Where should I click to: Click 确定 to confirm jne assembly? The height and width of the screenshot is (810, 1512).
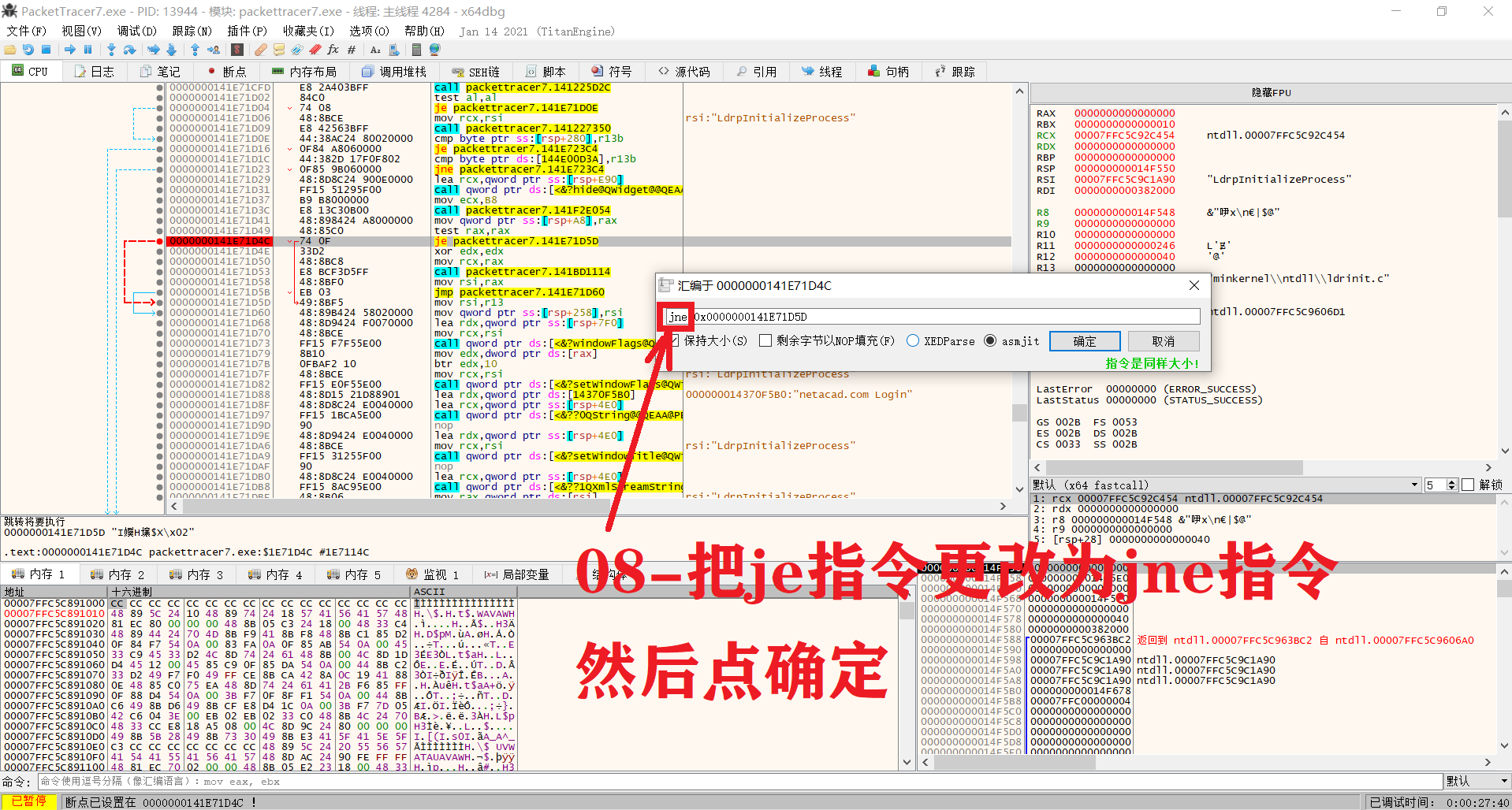point(1084,340)
